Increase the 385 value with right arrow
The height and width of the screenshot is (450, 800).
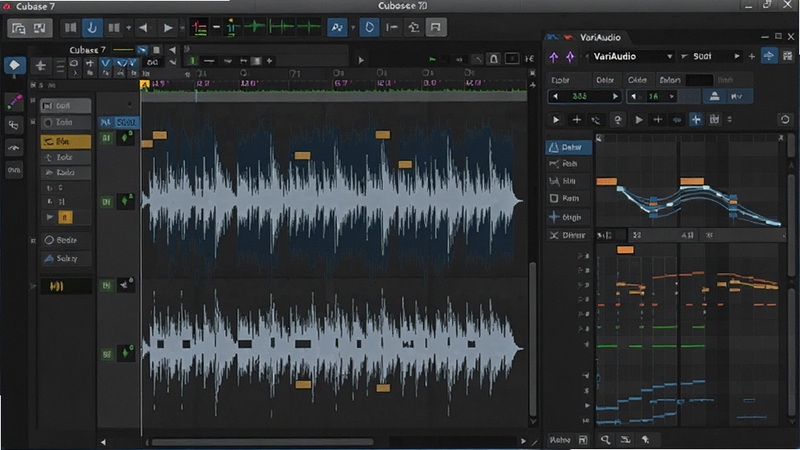pos(615,96)
